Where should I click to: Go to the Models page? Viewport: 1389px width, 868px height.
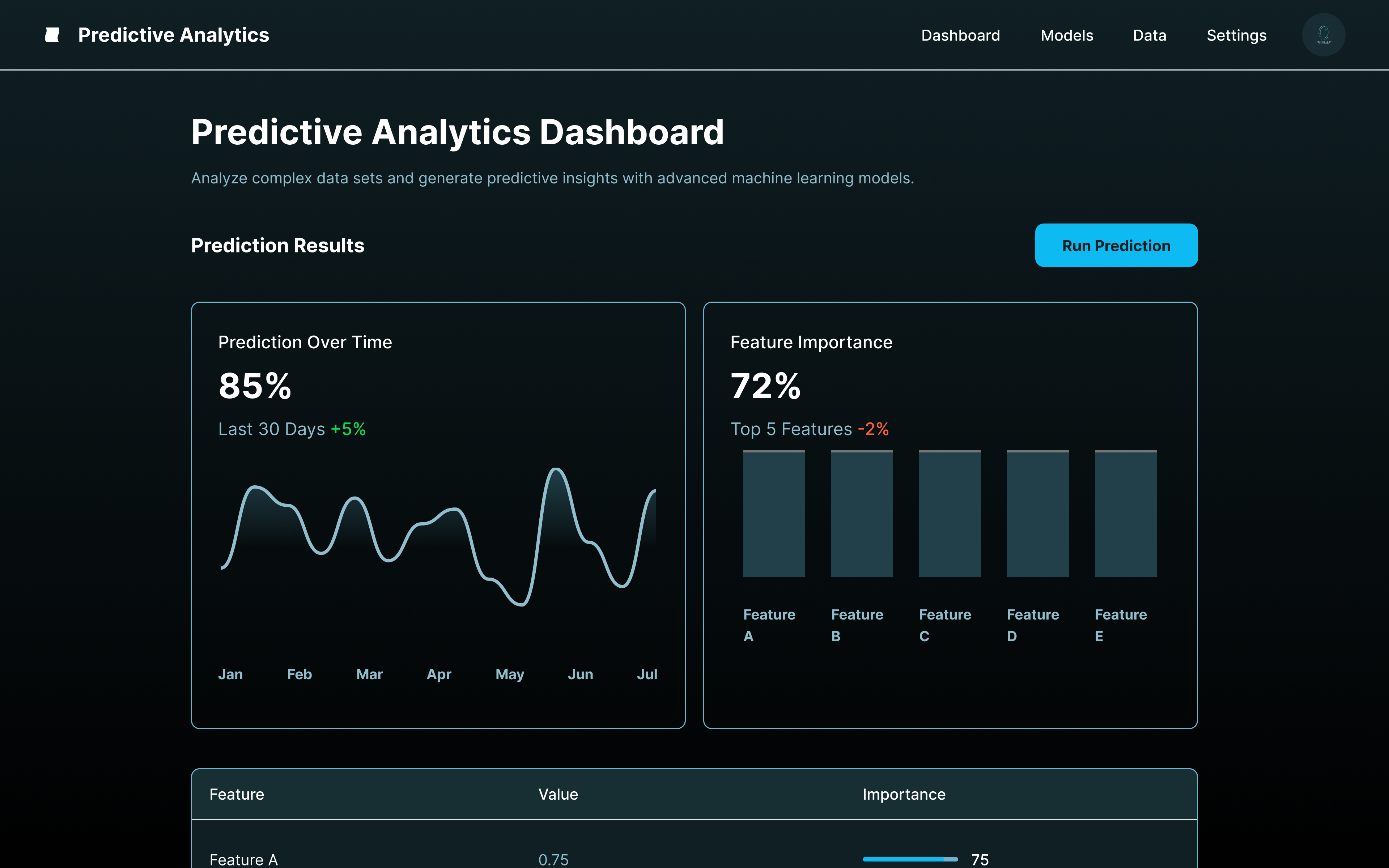(1066, 35)
